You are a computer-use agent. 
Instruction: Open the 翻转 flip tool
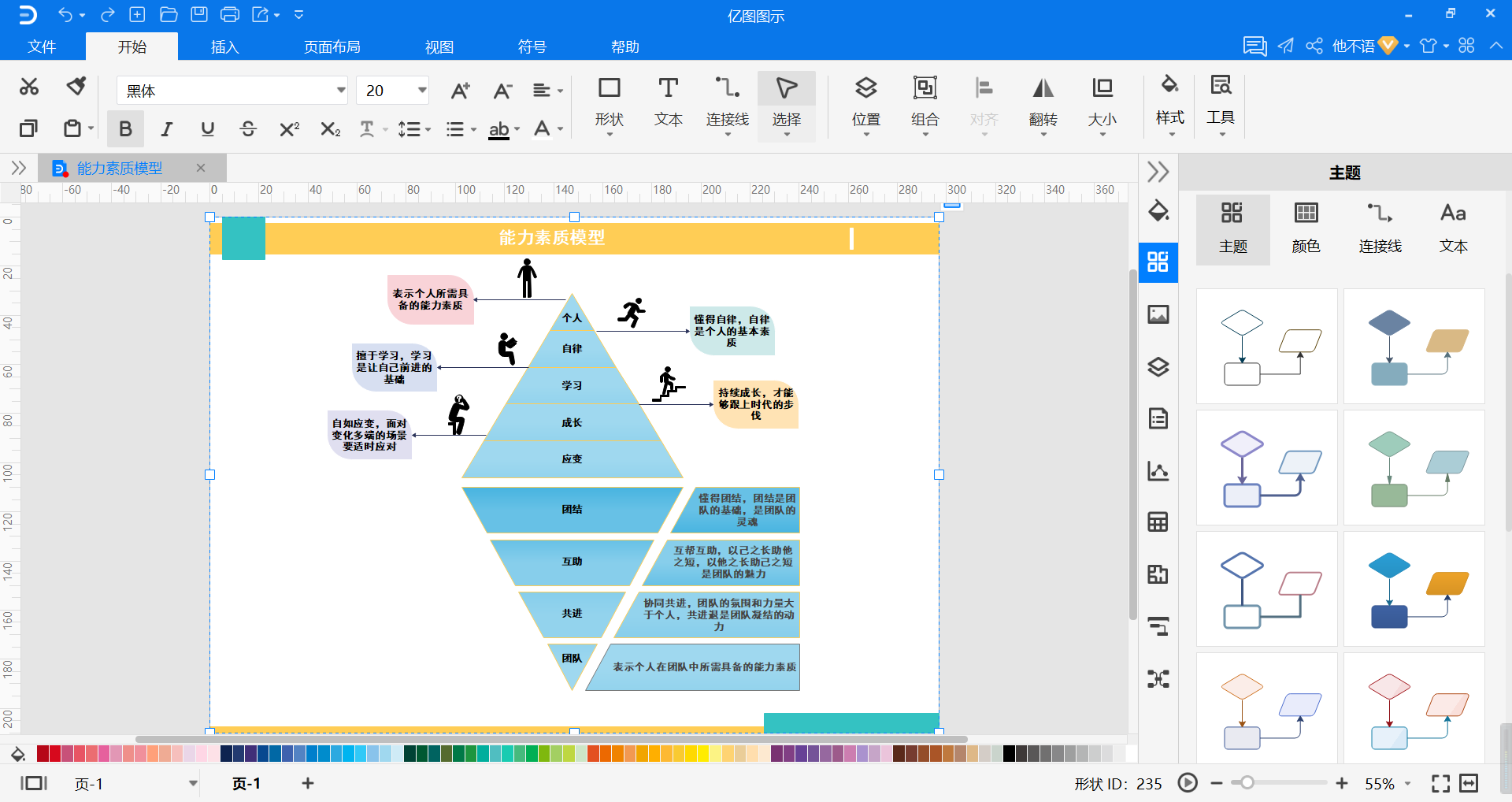[1043, 102]
